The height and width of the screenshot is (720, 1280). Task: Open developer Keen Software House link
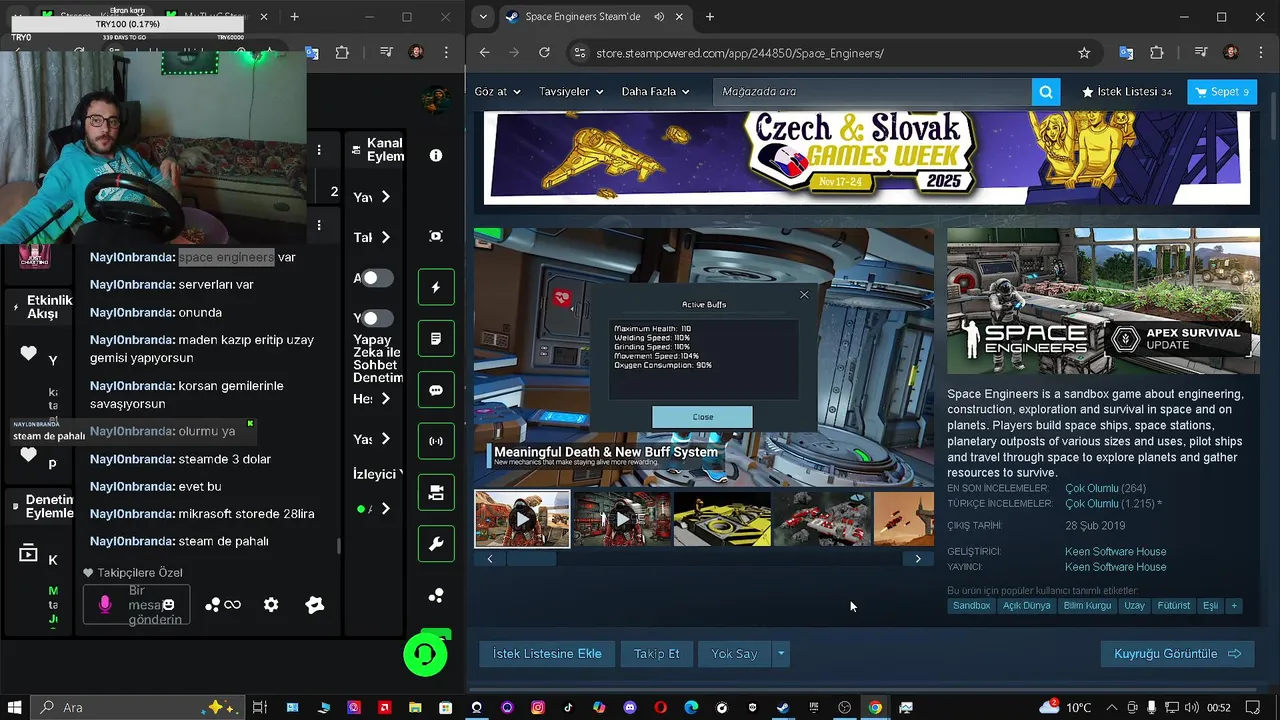[x=1115, y=552]
